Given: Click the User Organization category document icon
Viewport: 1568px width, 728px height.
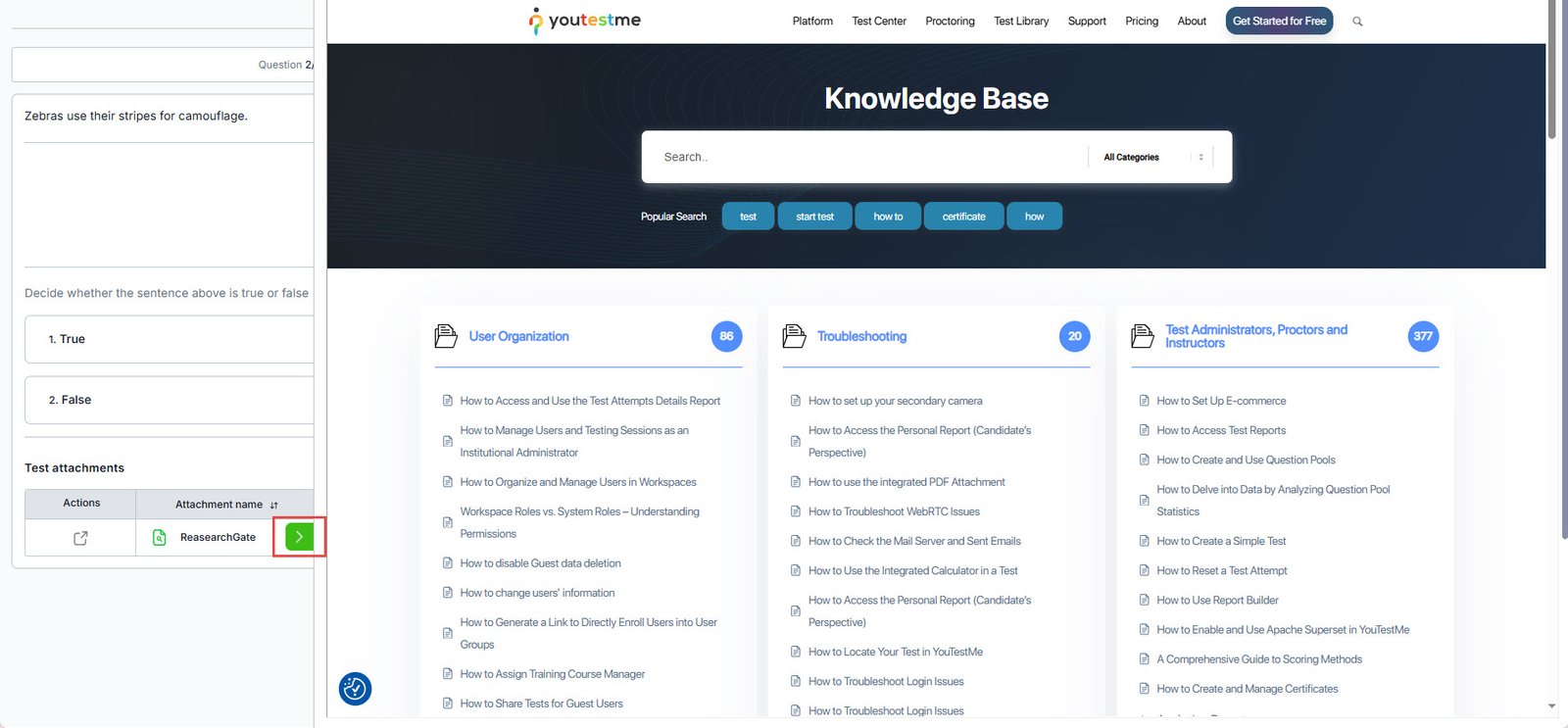Looking at the screenshot, I should point(446,336).
